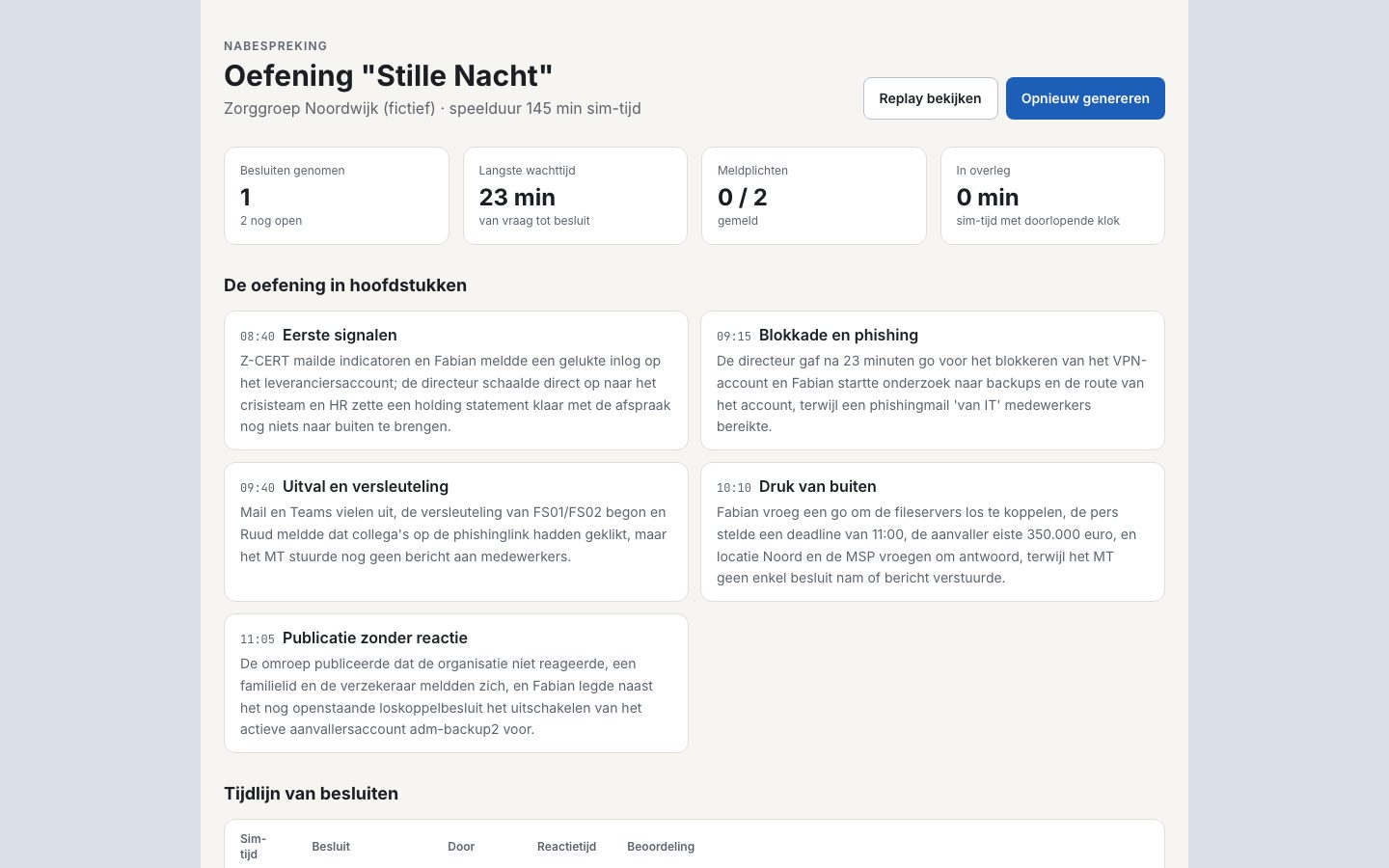Select the Besluiten genomen stat card
Screen dimensions: 1389x868
337,196
